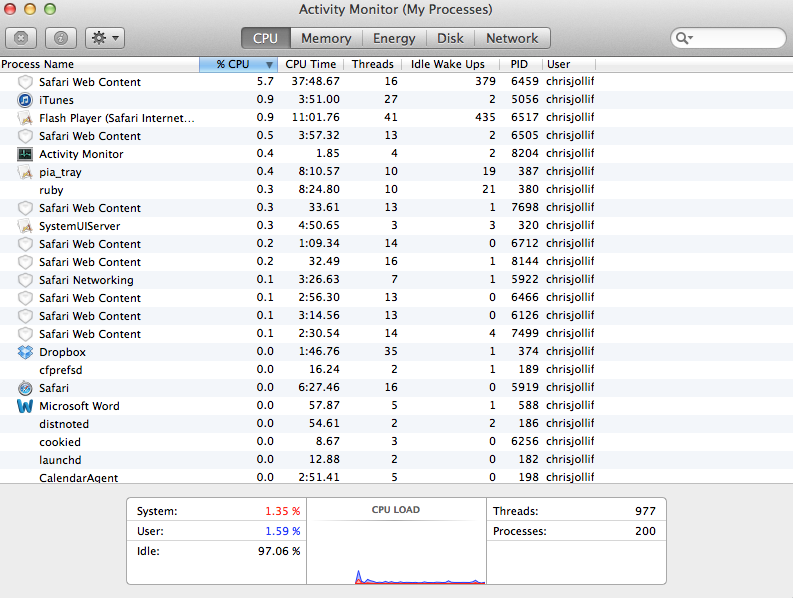
Task: Click CPU time 37:48.67 cell
Action: click(x=316, y=81)
